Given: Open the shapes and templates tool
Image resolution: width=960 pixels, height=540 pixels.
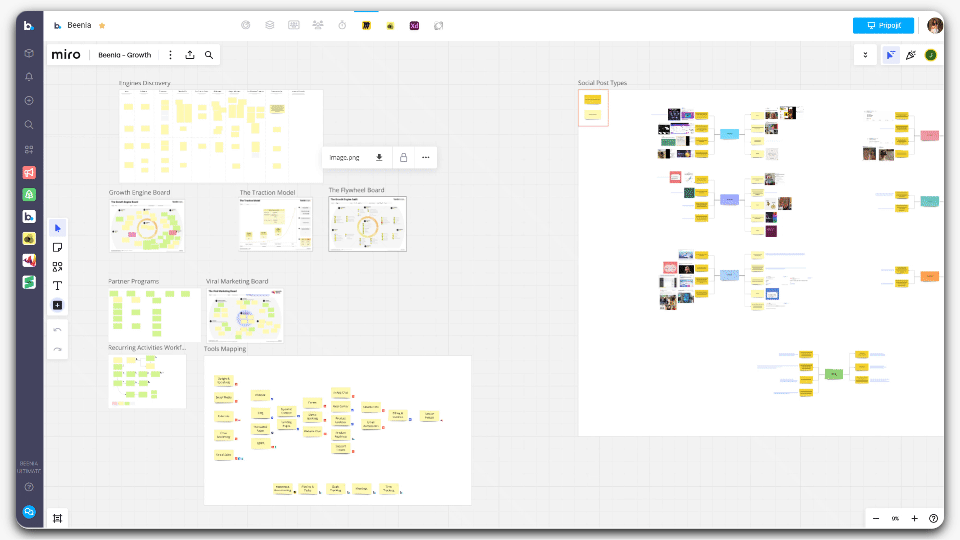Looking at the screenshot, I should (x=57, y=266).
